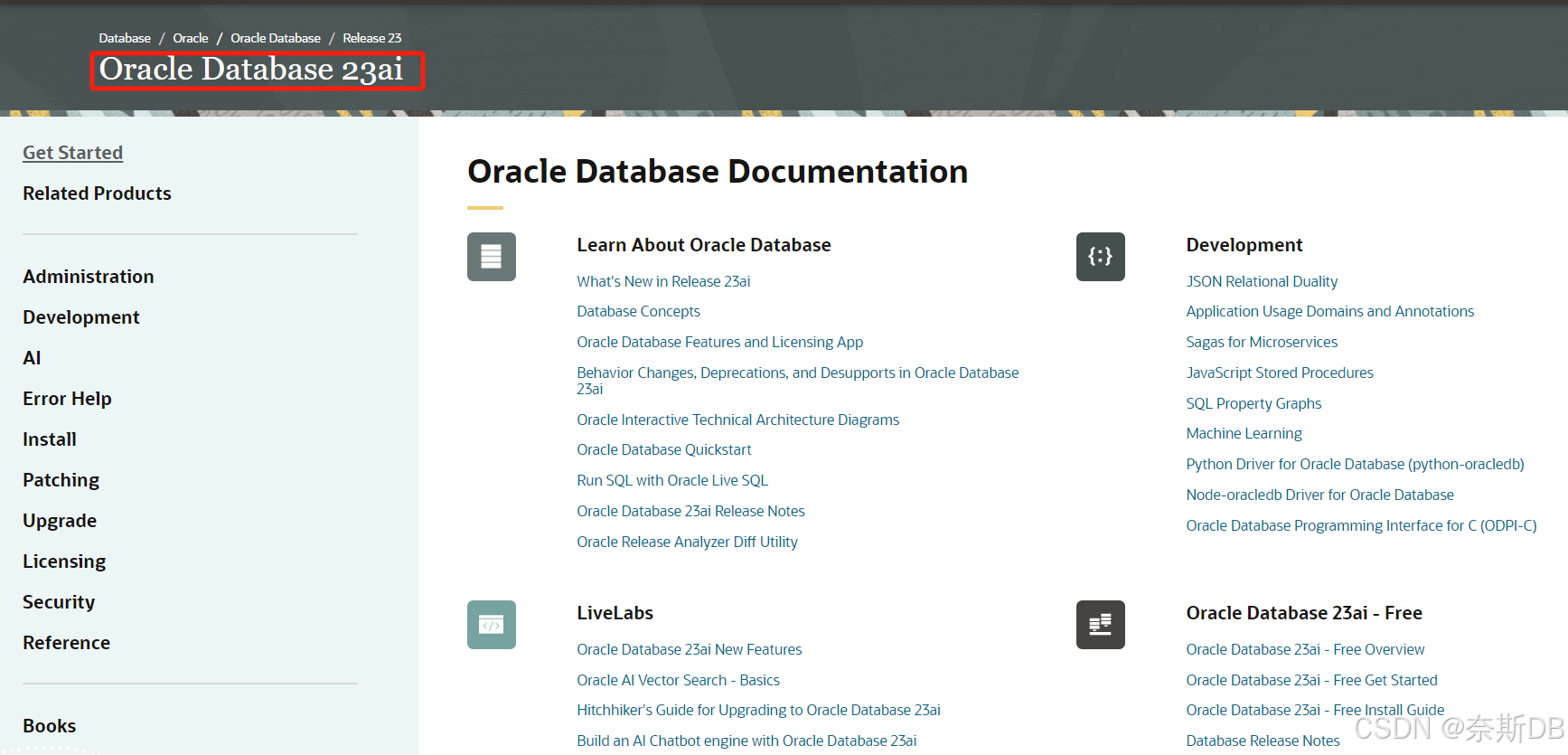Click the Oracle Database 23ai - Free heading
The height and width of the screenshot is (755, 1568).
(1304, 613)
